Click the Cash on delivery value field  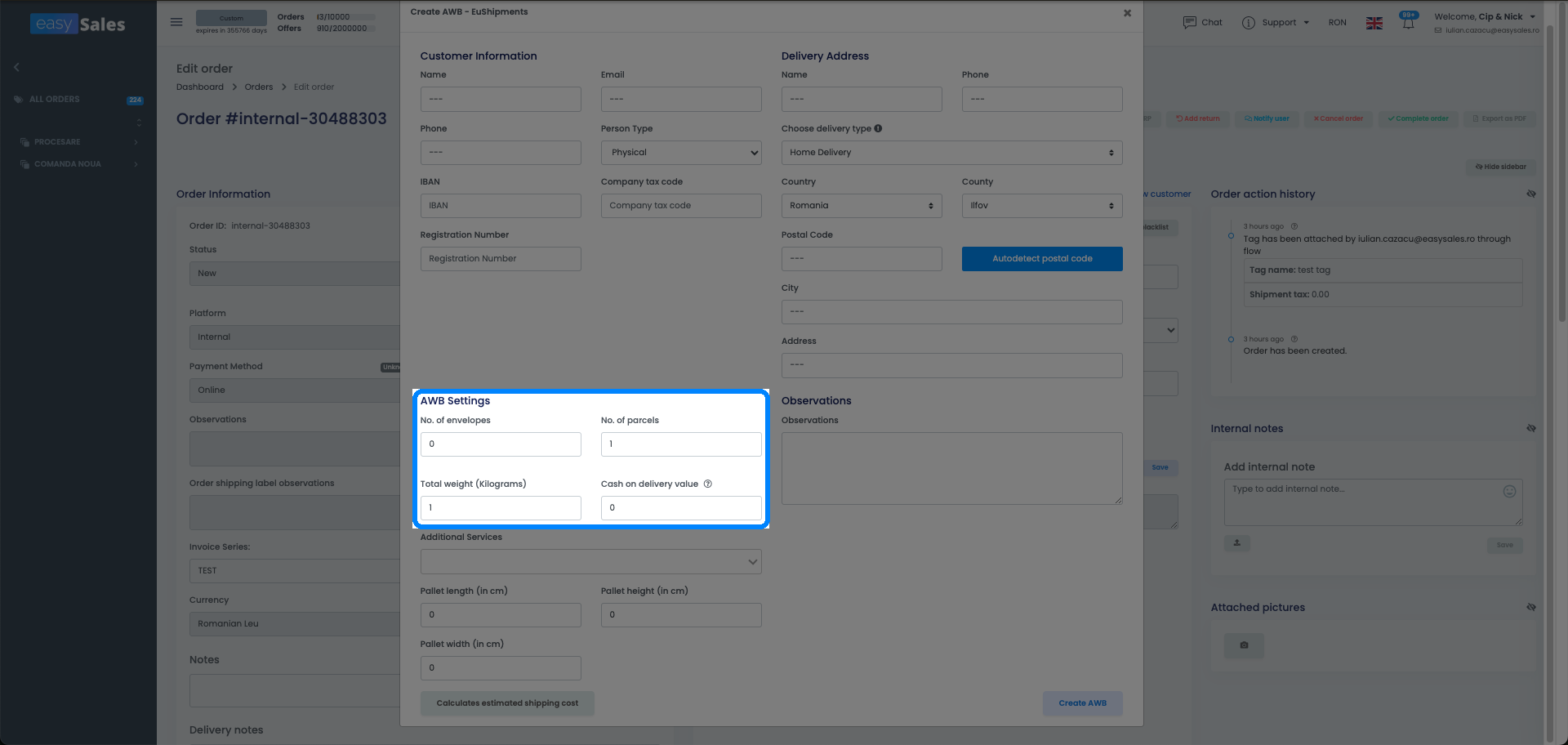coord(681,508)
